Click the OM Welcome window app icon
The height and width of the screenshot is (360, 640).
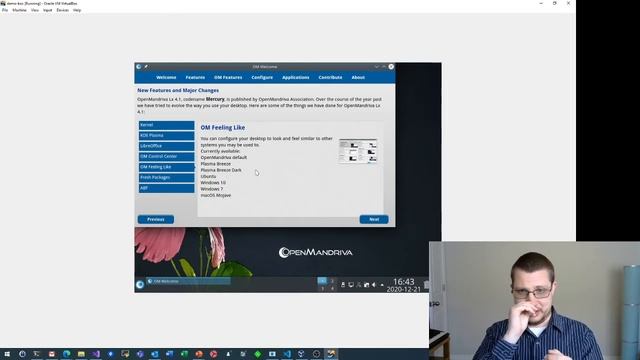[x=139, y=67]
